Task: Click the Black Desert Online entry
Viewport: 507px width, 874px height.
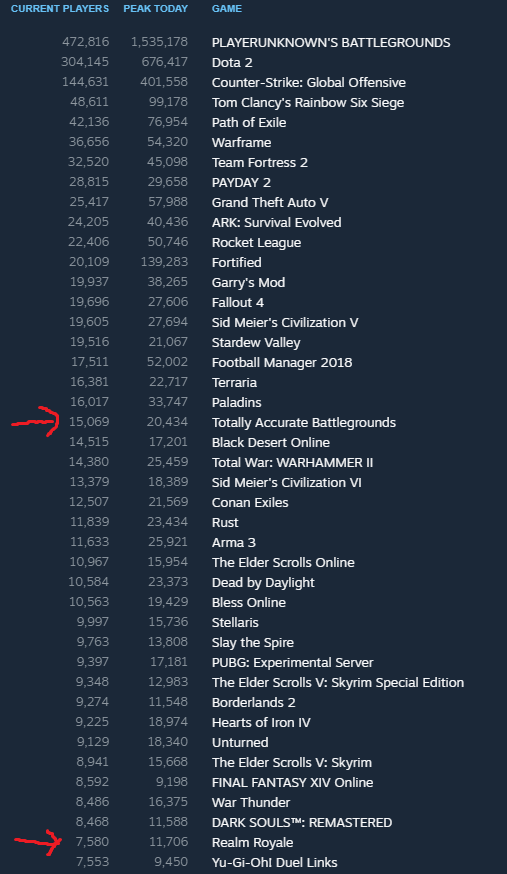Action: coord(271,443)
